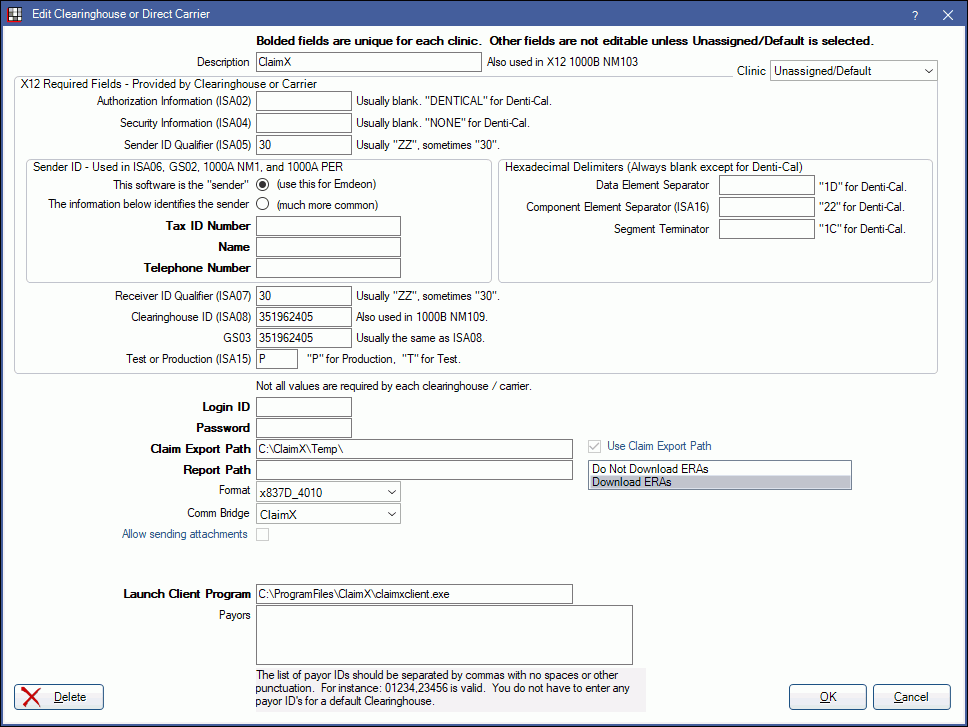Viewport: 968px width, 727px height.
Task: Click 'Hexadecimal Delimiters' group heading
Action: (654, 167)
